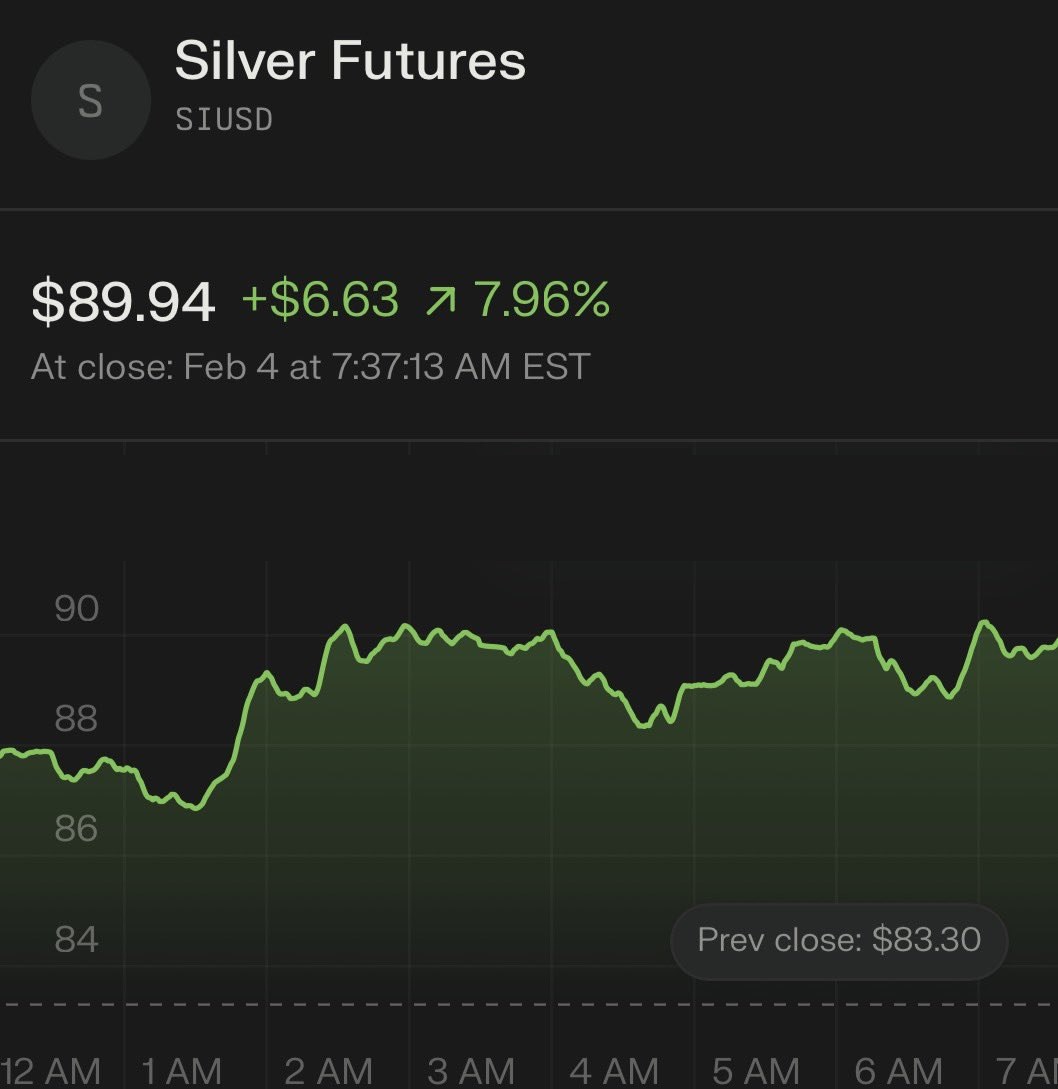Select the 5 AM time axis label

coord(756,1071)
